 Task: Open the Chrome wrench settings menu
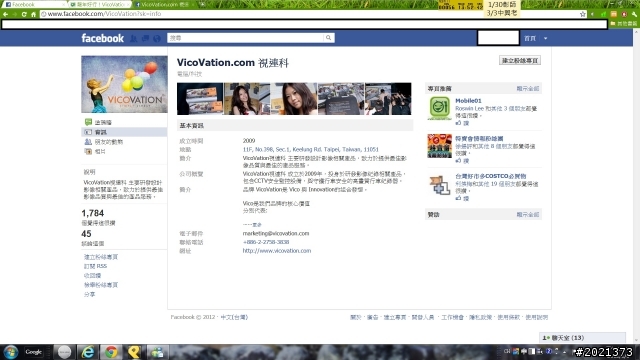click(x=634, y=14)
